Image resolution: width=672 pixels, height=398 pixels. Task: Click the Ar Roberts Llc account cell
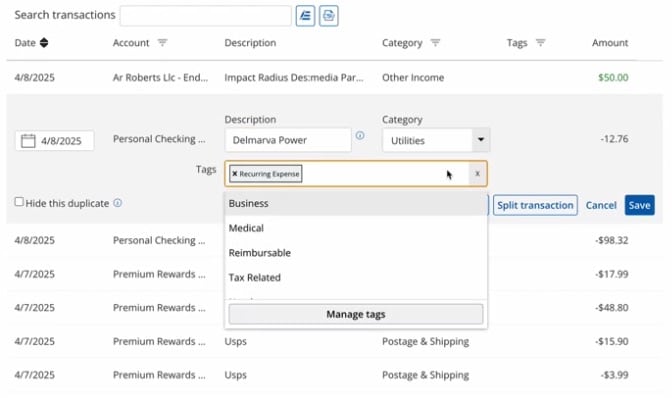(x=160, y=78)
